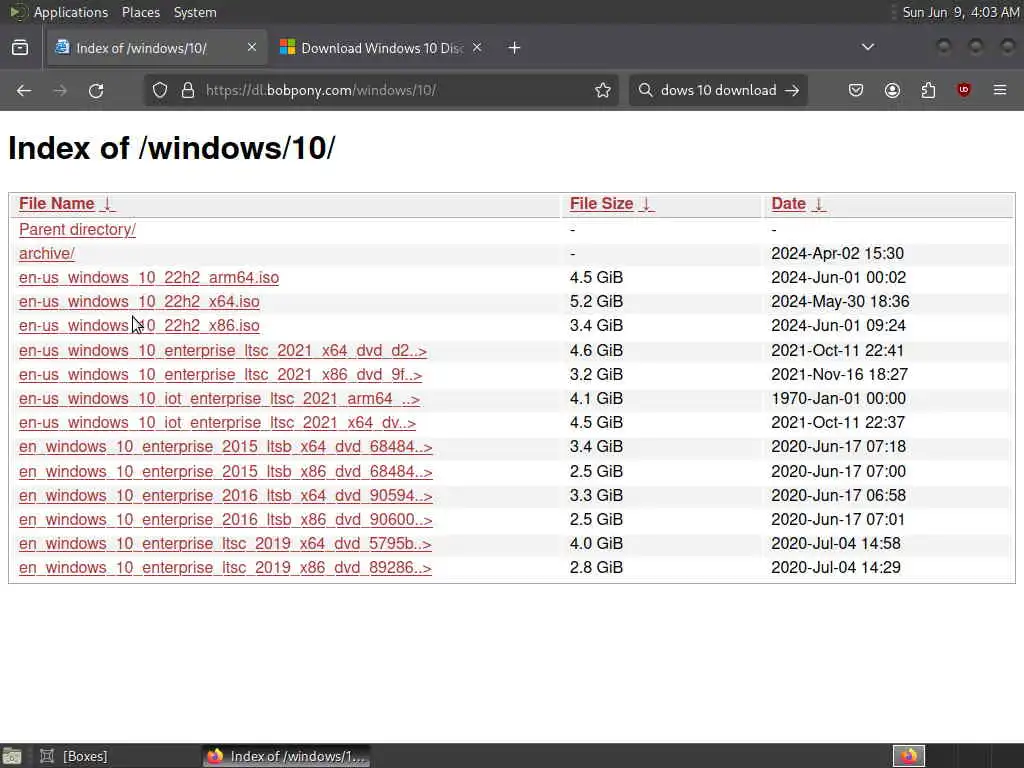This screenshot has height=768, width=1024.
Task: Switch to the Download Windows 10 Disc tab
Action: 381,48
